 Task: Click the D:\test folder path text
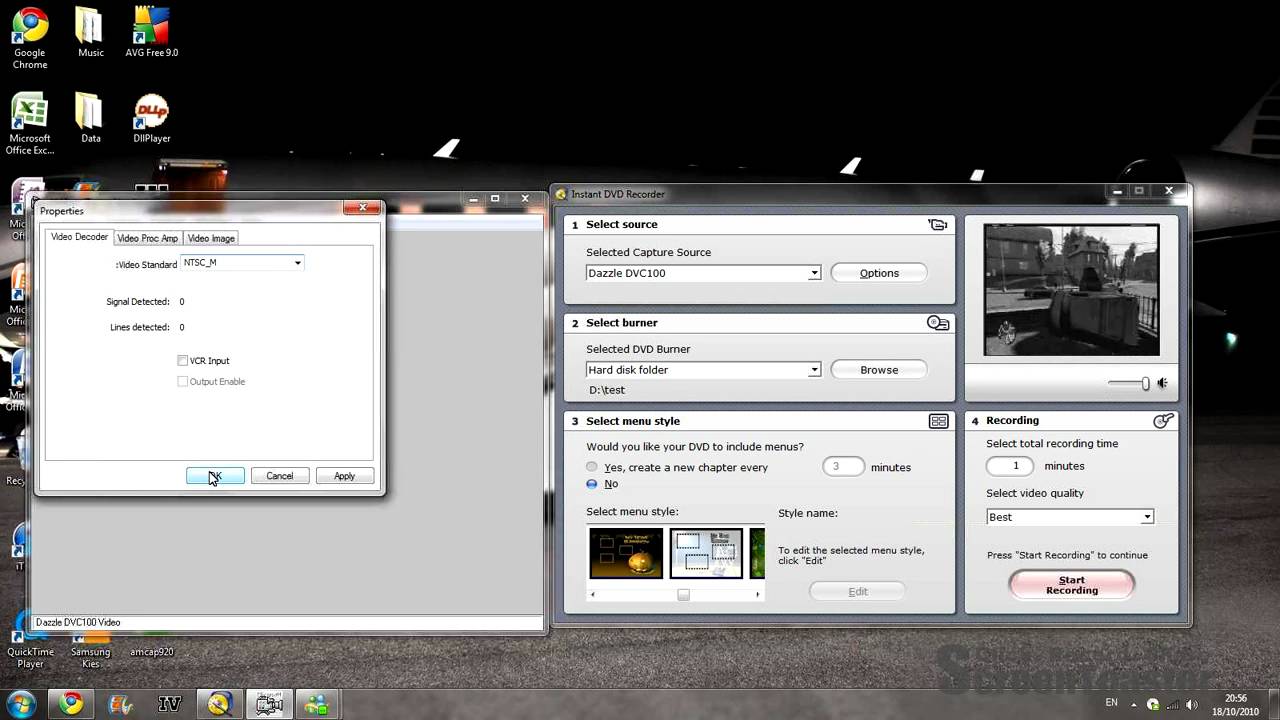click(607, 390)
